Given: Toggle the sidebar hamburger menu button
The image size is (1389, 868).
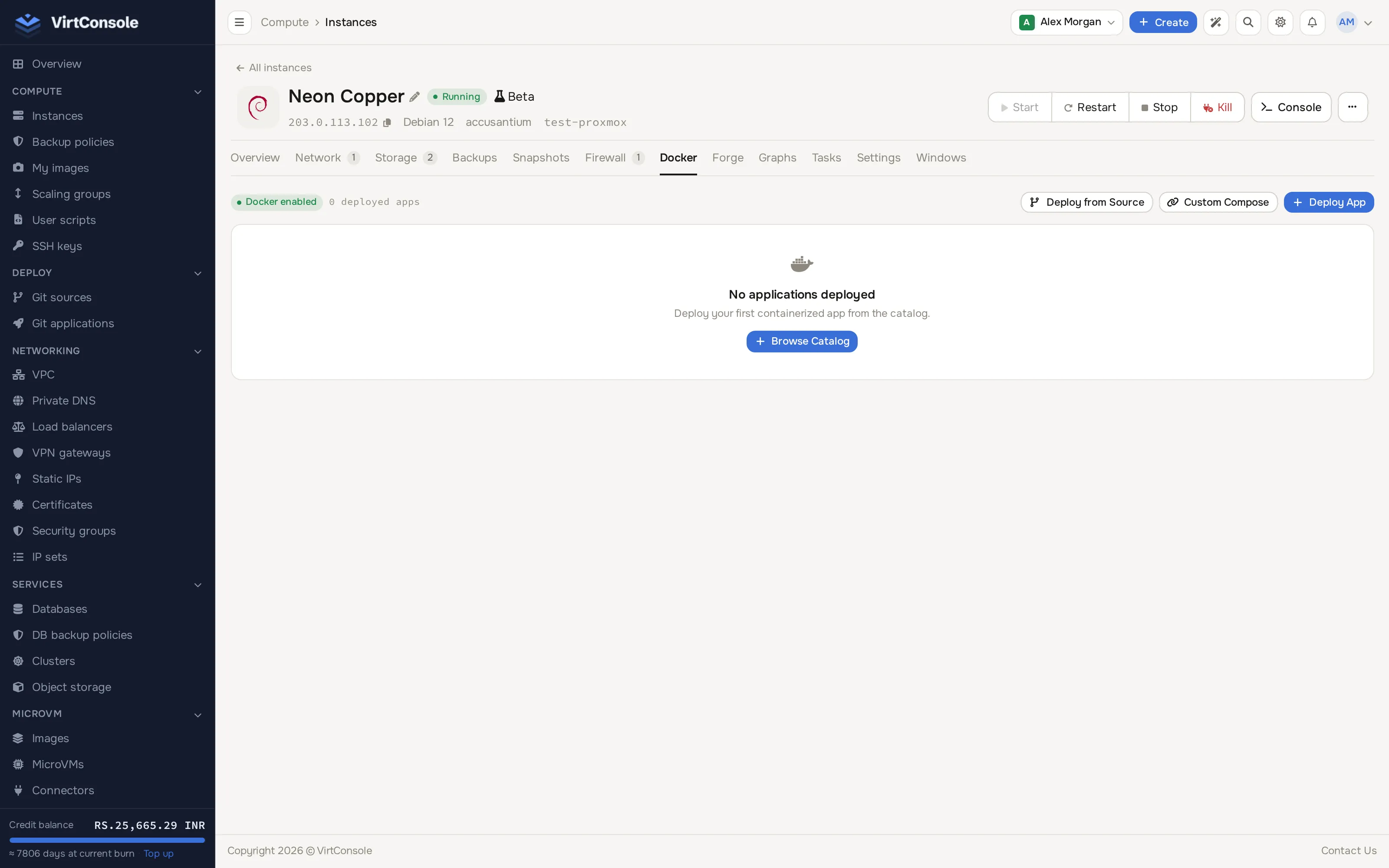Looking at the screenshot, I should click(239, 23).
